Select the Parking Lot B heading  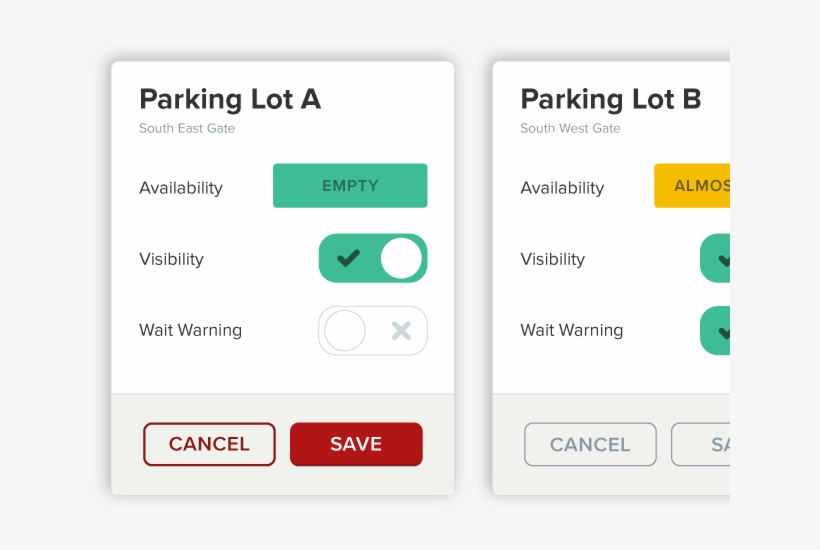[x=611, y=99]
